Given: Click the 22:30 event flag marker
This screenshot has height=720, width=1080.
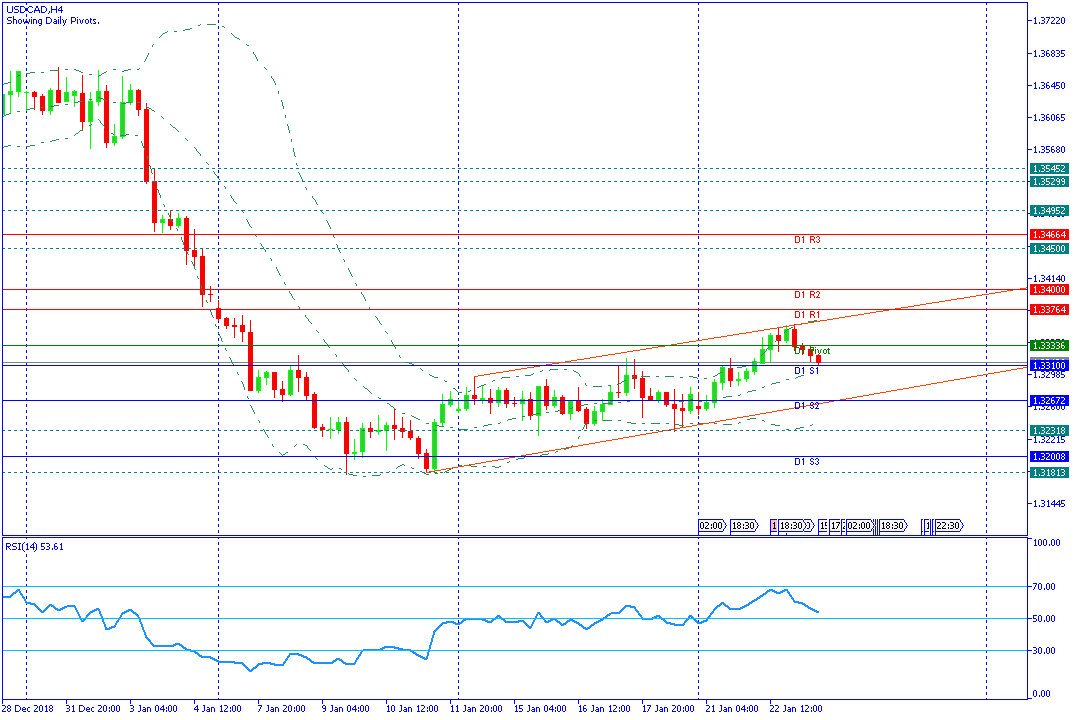Looking at the screenshot, I should 949,525.
